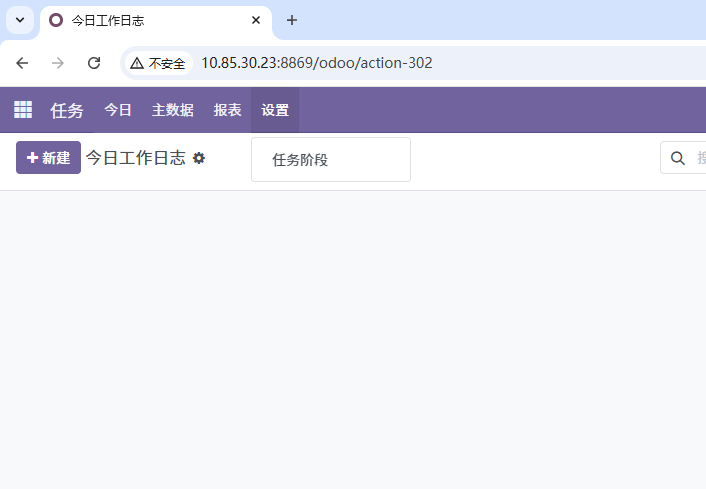The height and width of the screenshot is (489, 706).
Task: Click the 新建 button
Action: coord(49,158)
